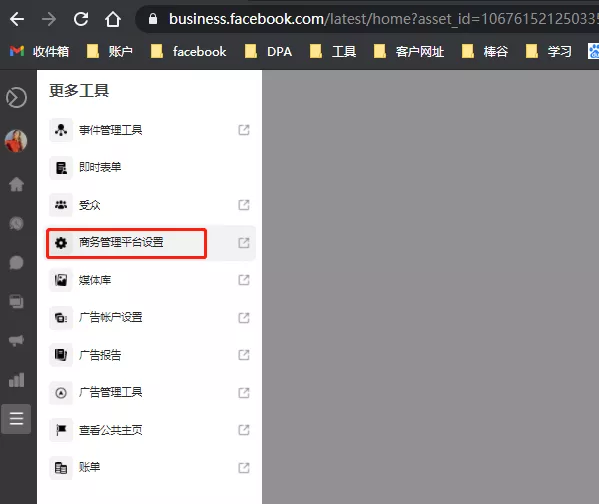Open the facebook bookmarks folder
Screen dimensions: 599x504
coord(189,51)
